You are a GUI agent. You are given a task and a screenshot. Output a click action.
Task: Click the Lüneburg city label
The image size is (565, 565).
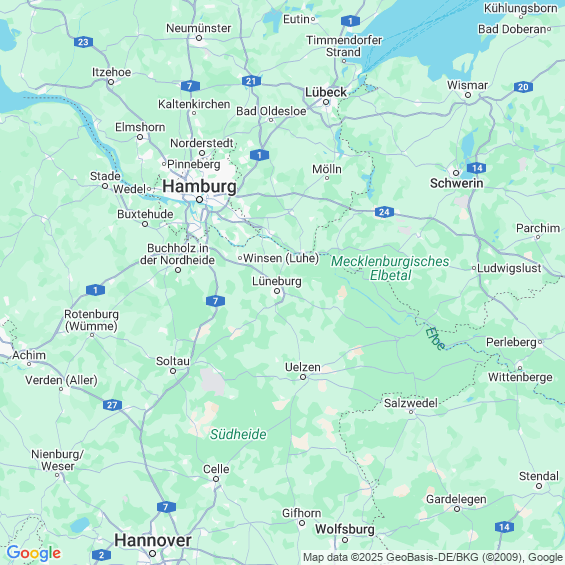pos(277,281)
